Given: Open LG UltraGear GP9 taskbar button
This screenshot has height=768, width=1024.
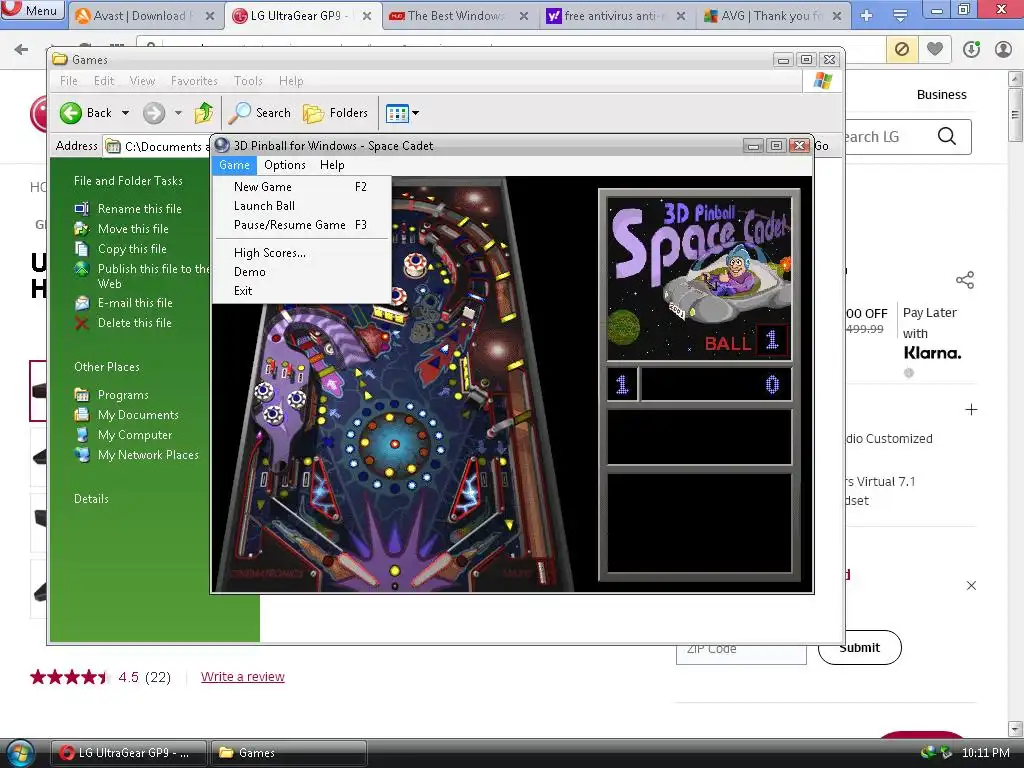Looking at the screenshot, I should [129, 753].
